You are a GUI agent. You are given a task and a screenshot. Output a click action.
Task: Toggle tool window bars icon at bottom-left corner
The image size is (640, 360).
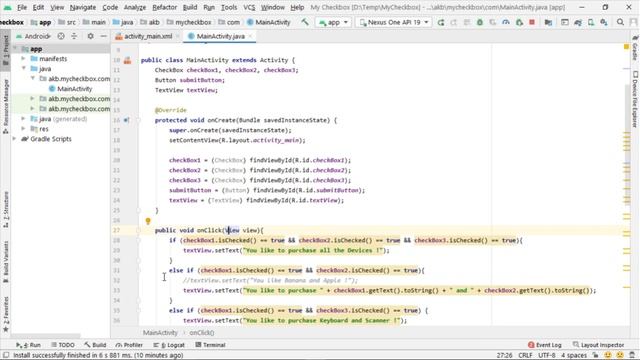point(6,355)
